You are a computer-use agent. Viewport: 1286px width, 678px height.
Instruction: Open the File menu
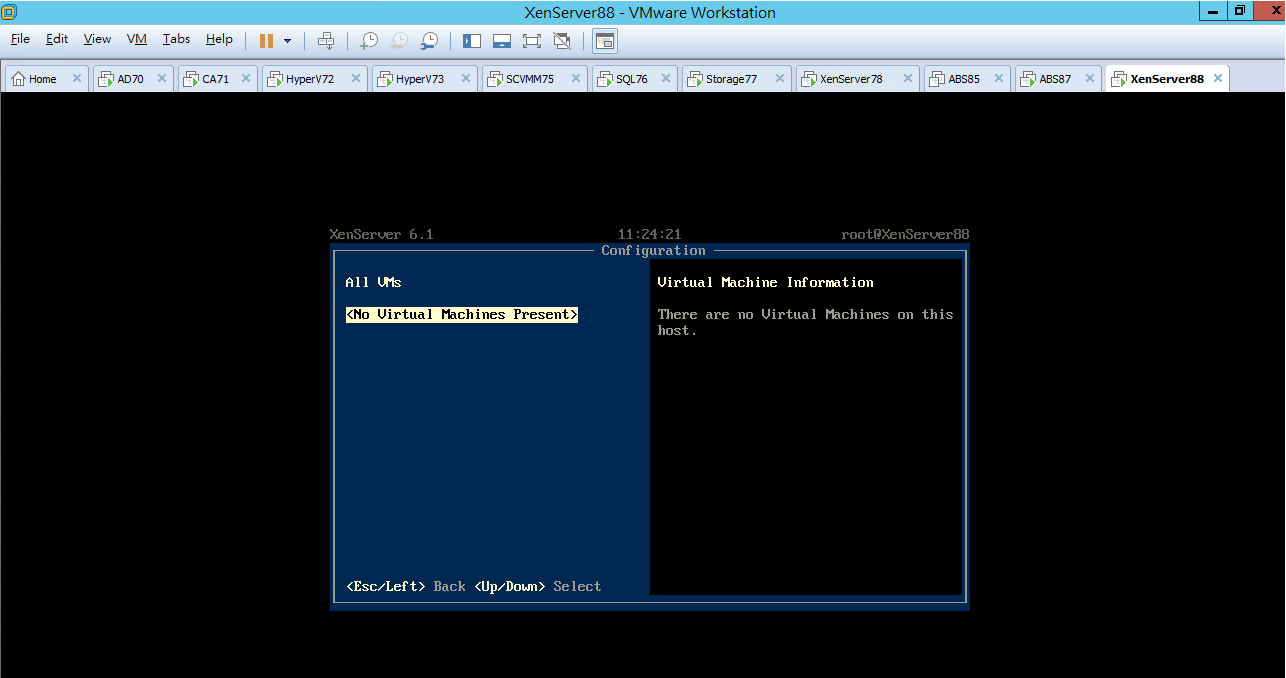pyautogui.click(x=20, y=39)
